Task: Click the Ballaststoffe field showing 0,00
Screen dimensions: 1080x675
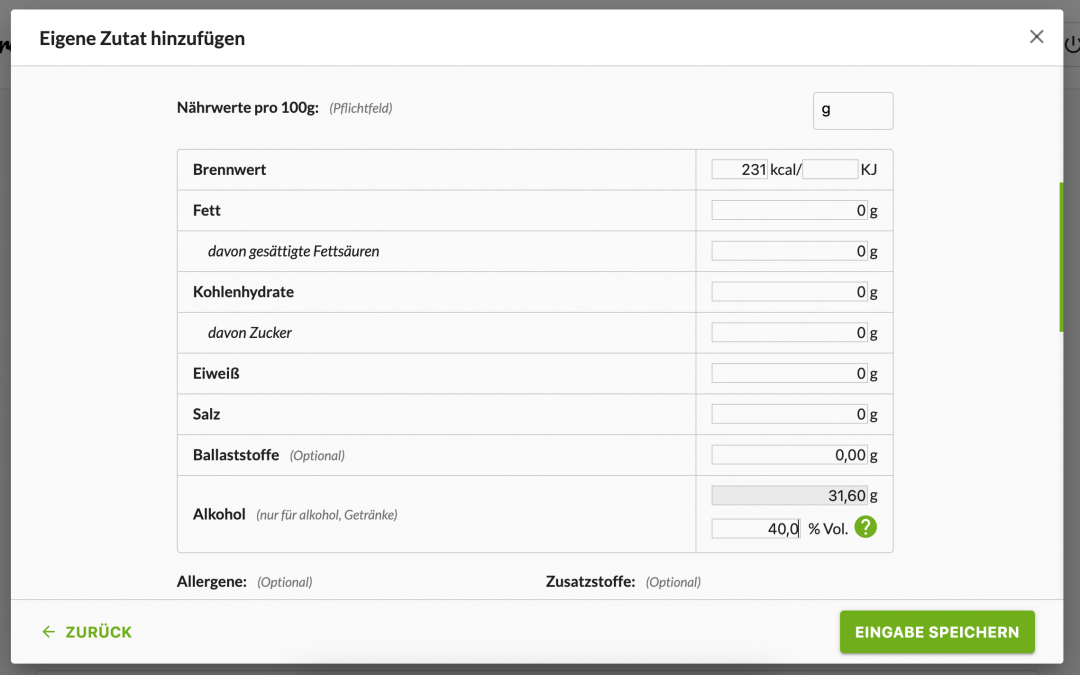Action: point(788,455)
